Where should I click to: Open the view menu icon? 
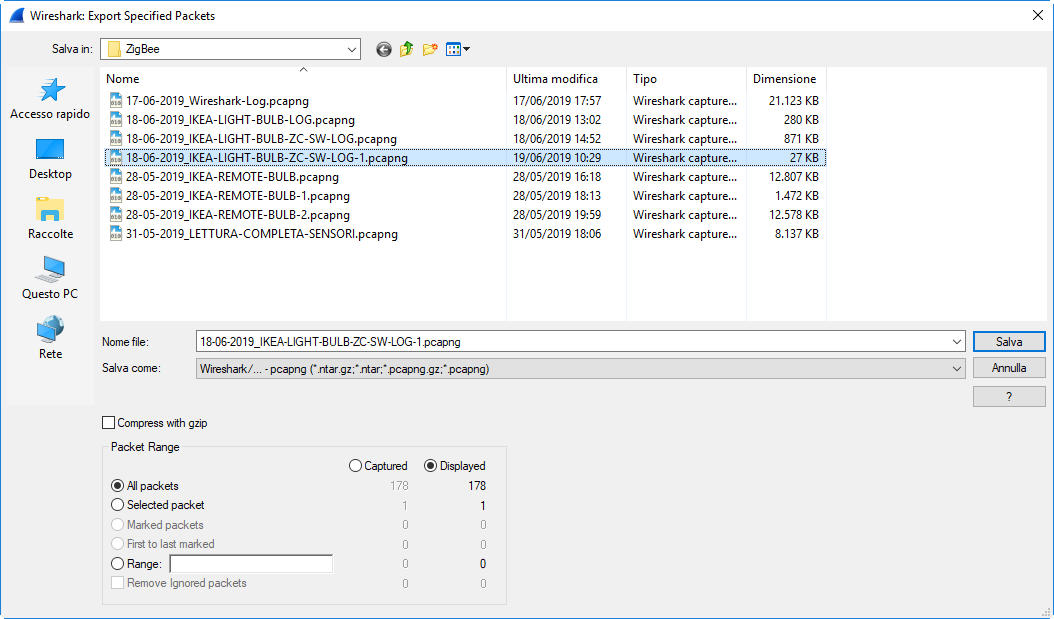tap(458, 49)
